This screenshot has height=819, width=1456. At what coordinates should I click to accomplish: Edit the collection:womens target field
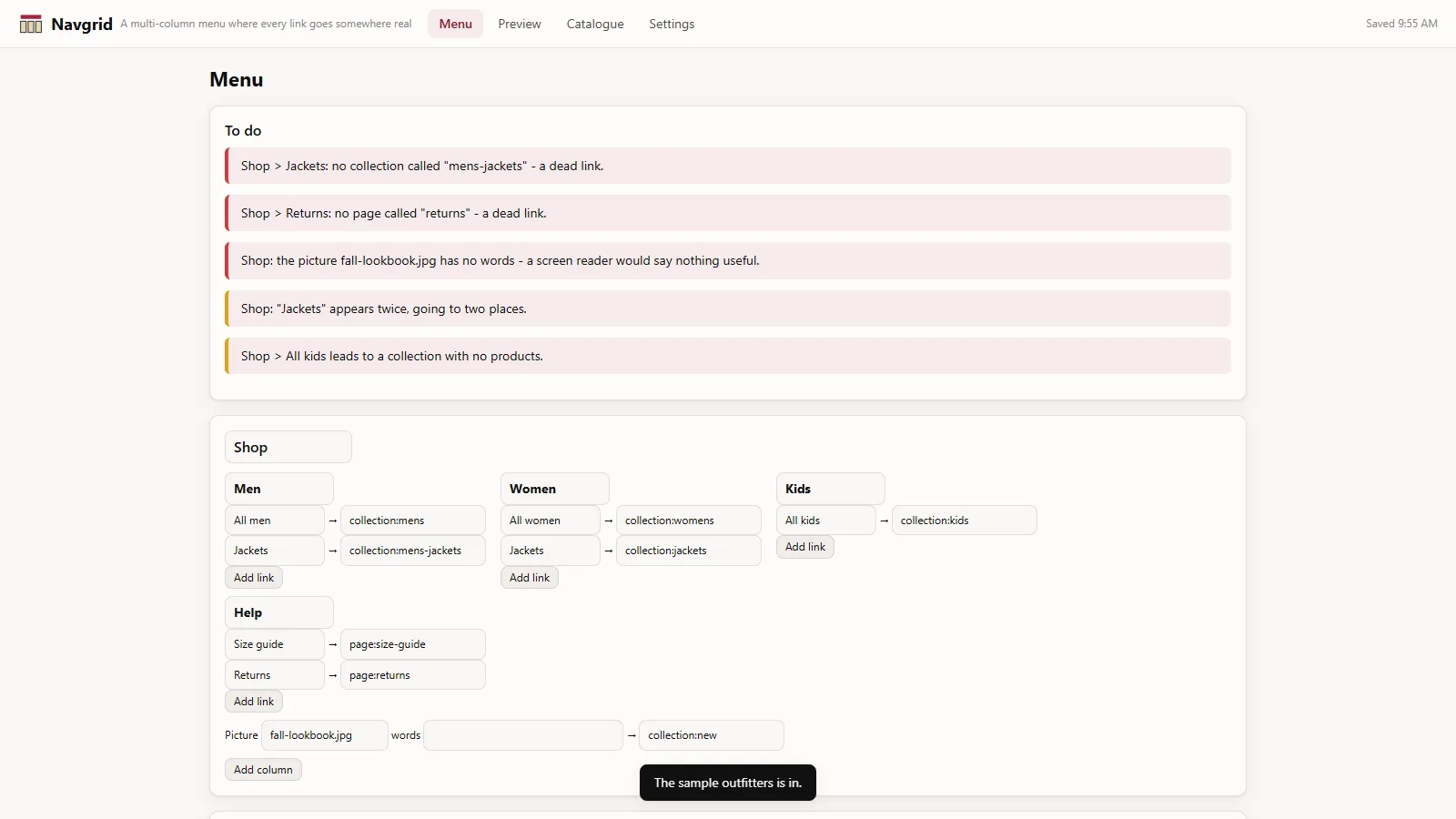(x=688, y=521)
